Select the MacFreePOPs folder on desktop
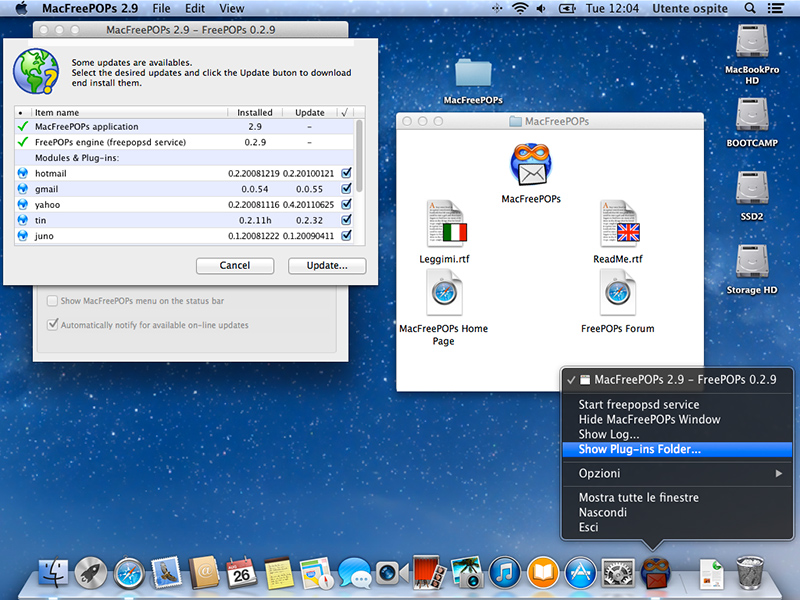The image size is (800, 600). [473, 73]
